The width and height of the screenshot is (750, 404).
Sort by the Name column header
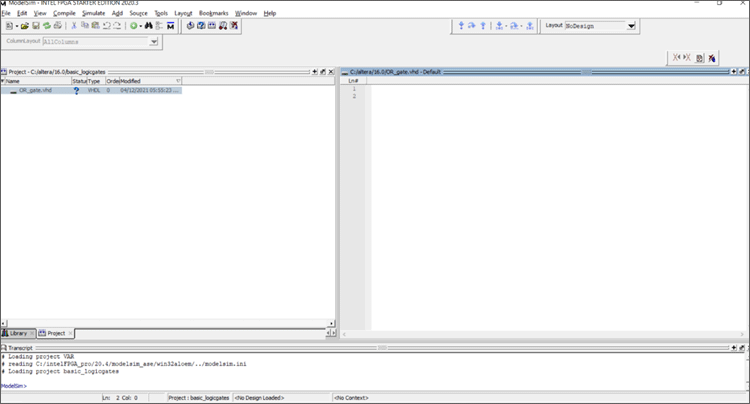[36, 81]
